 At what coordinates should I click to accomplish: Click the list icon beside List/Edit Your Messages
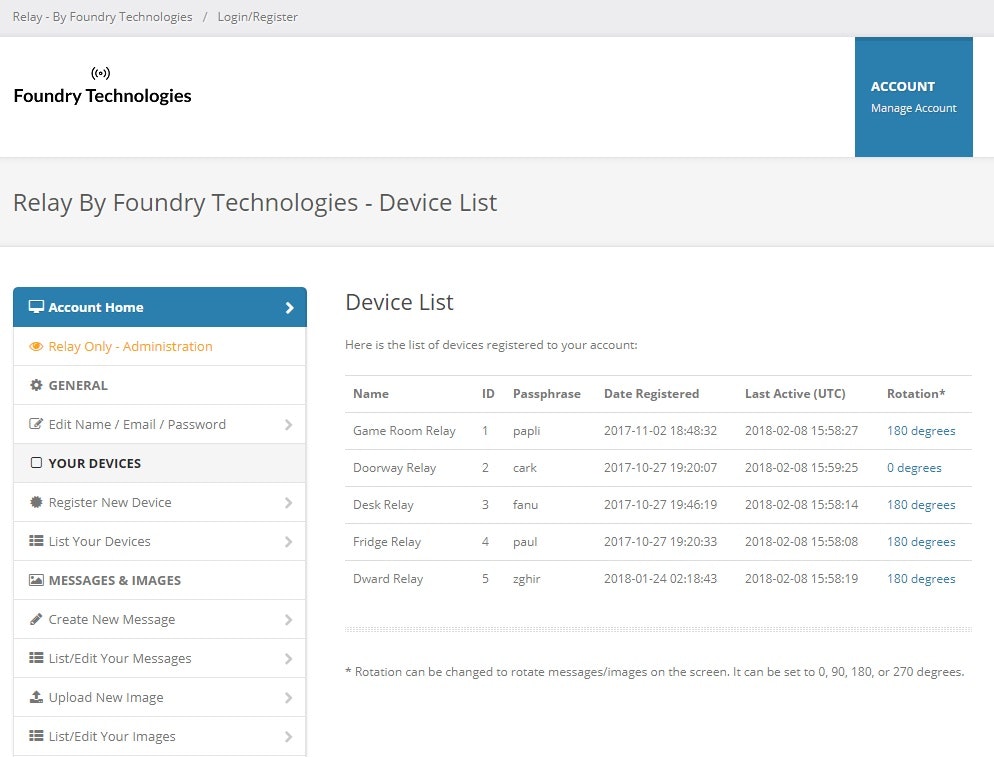point(36,658)
